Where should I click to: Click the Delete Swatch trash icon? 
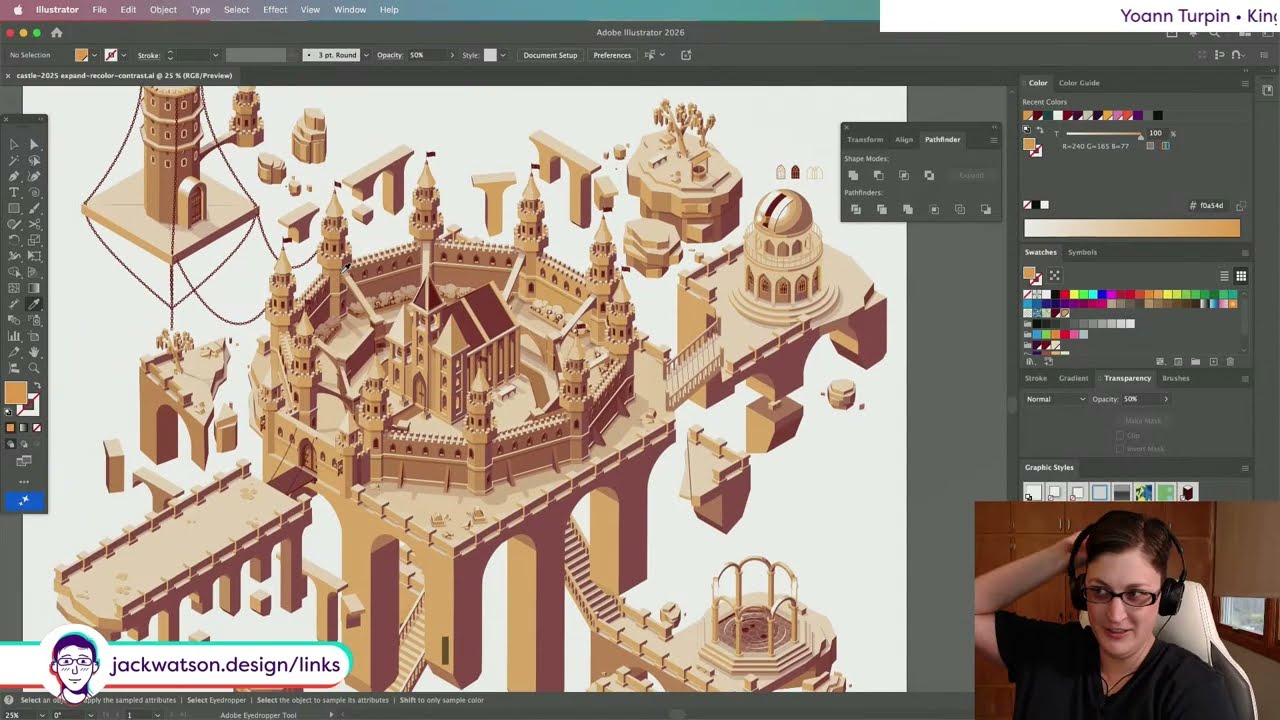(x=1230, y=361)
